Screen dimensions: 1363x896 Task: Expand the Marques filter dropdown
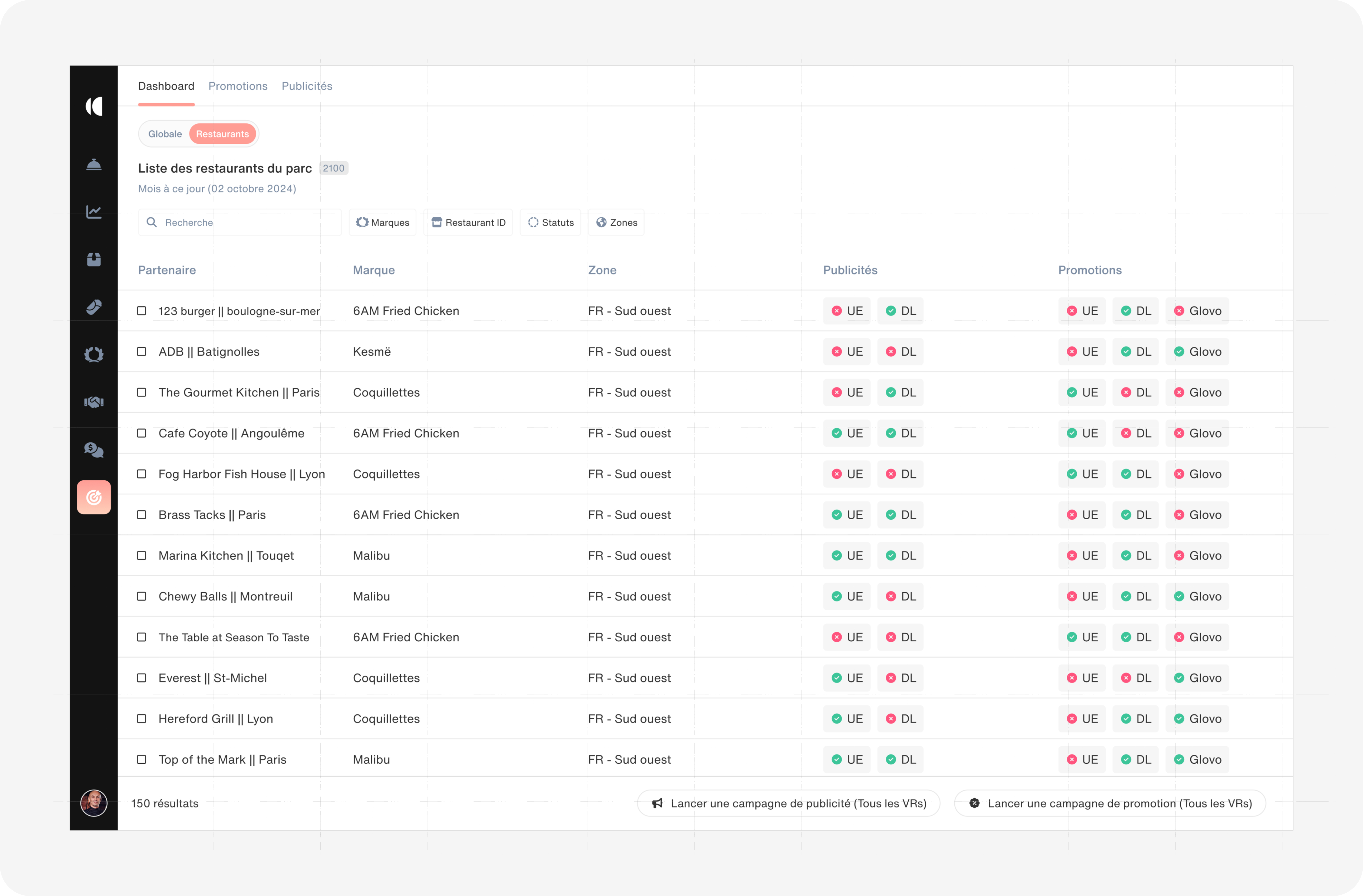coord(383,222)
